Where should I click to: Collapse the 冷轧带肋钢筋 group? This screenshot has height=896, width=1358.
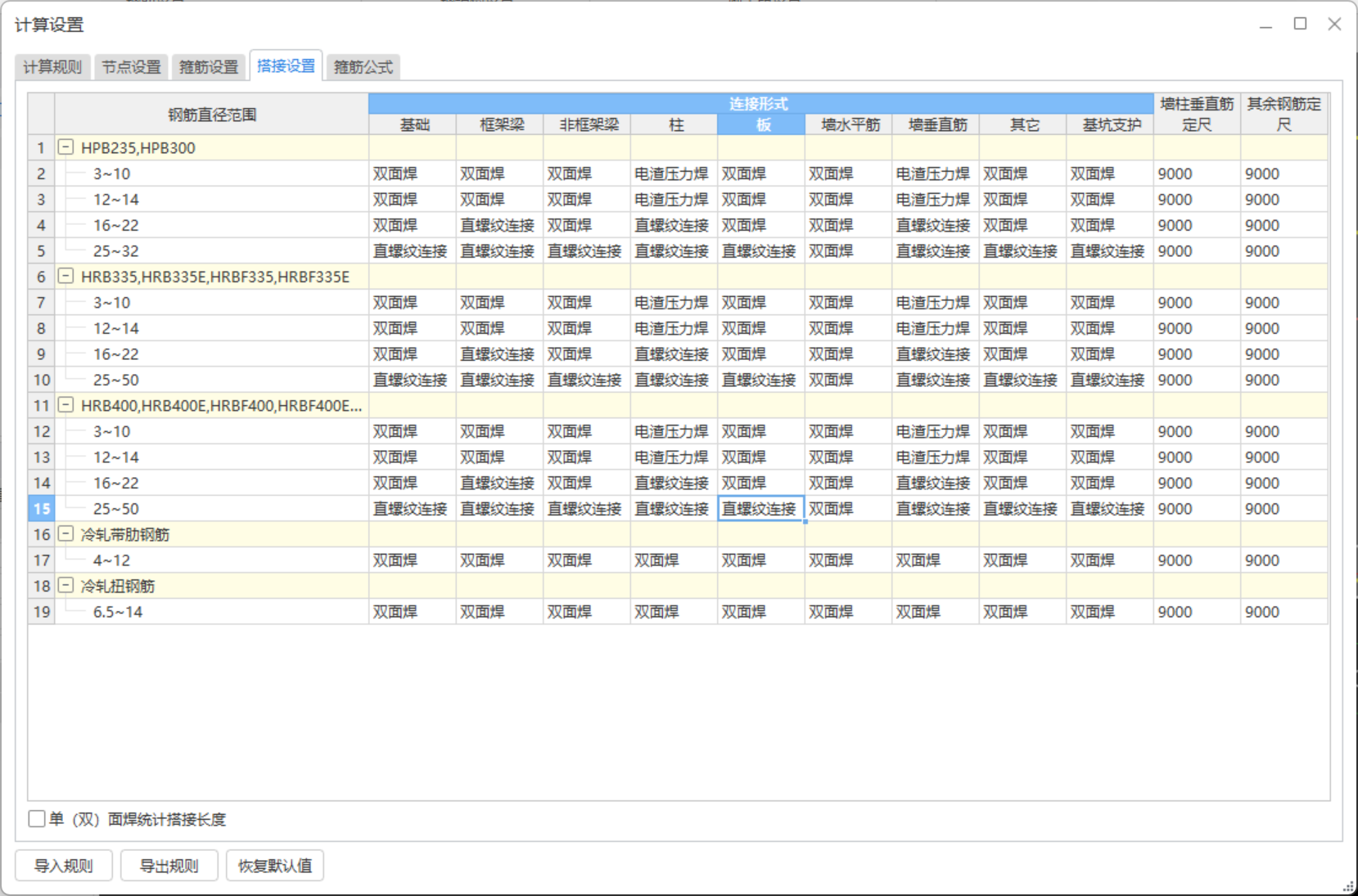[65, 534]
